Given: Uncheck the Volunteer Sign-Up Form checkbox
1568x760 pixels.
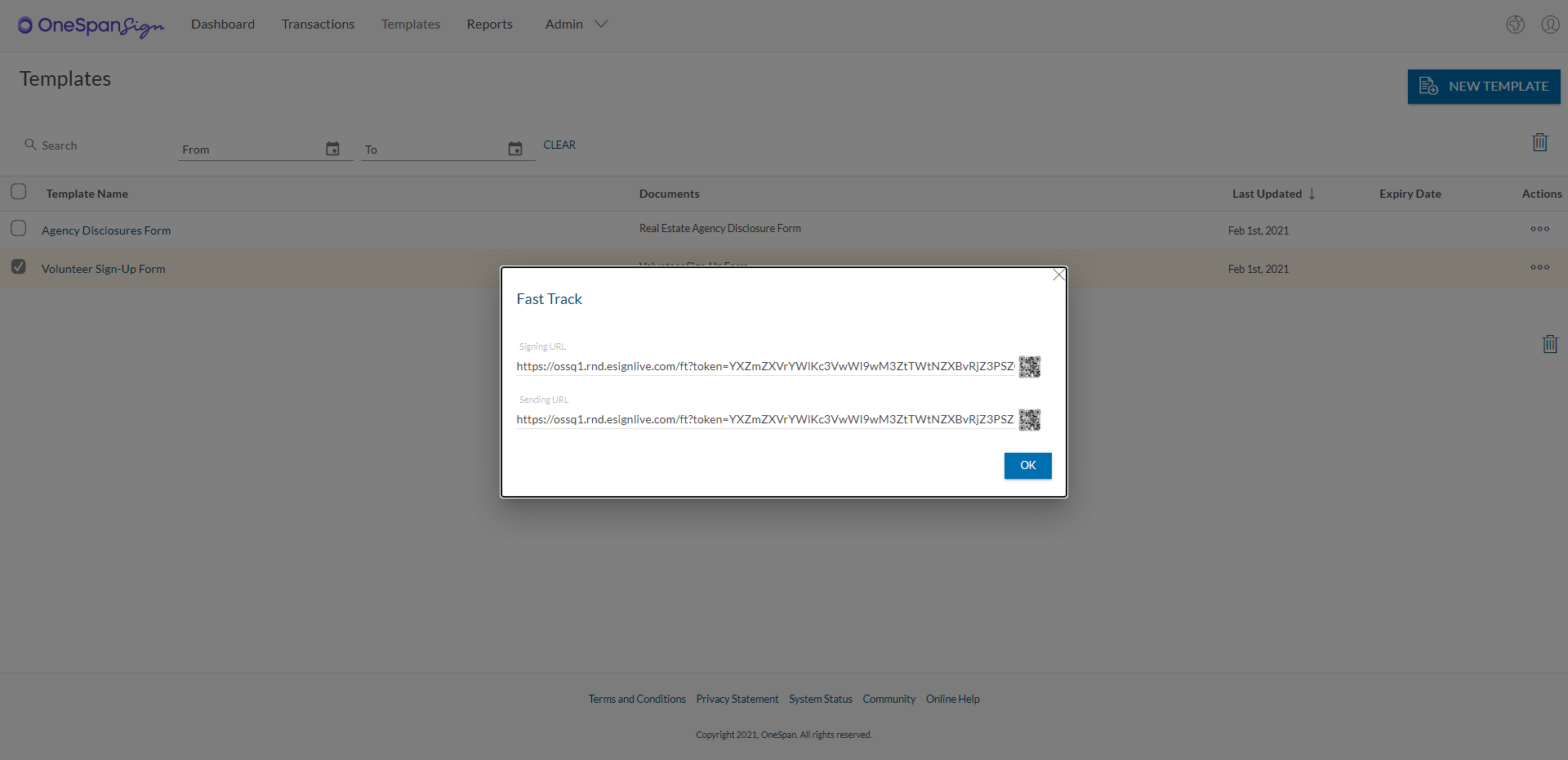Looking at the screenshot, I should 19,266.
